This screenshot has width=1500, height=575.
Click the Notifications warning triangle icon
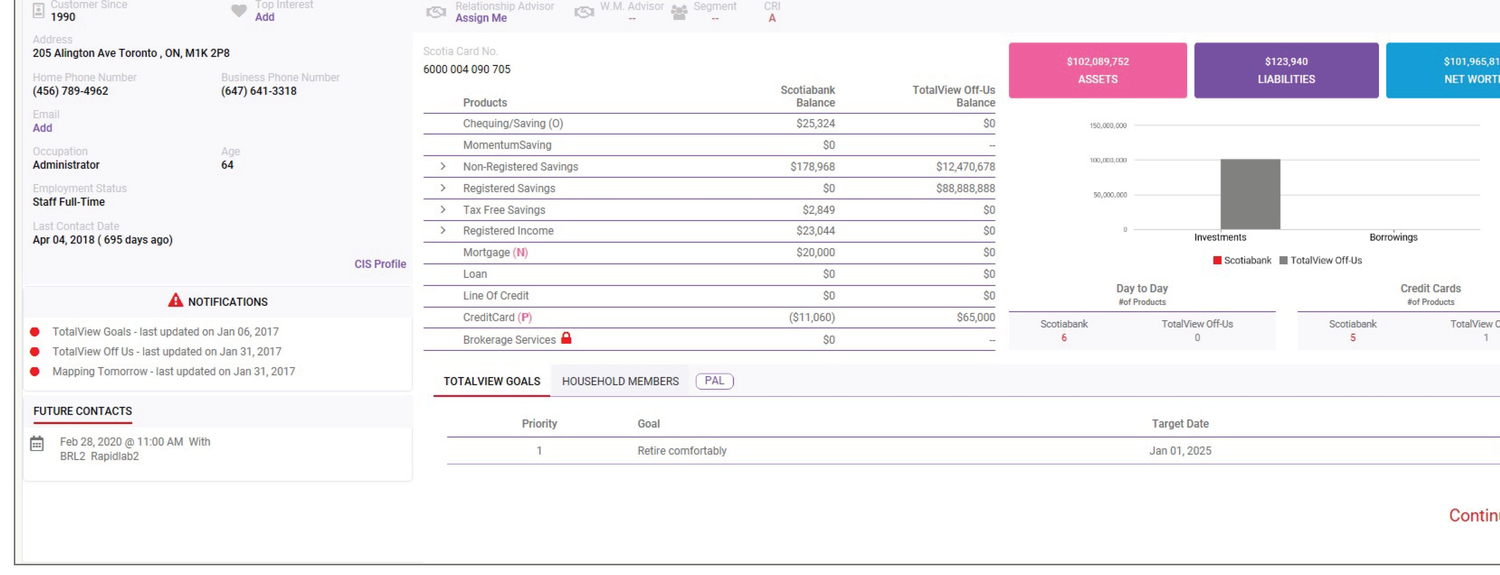point(176,300)
